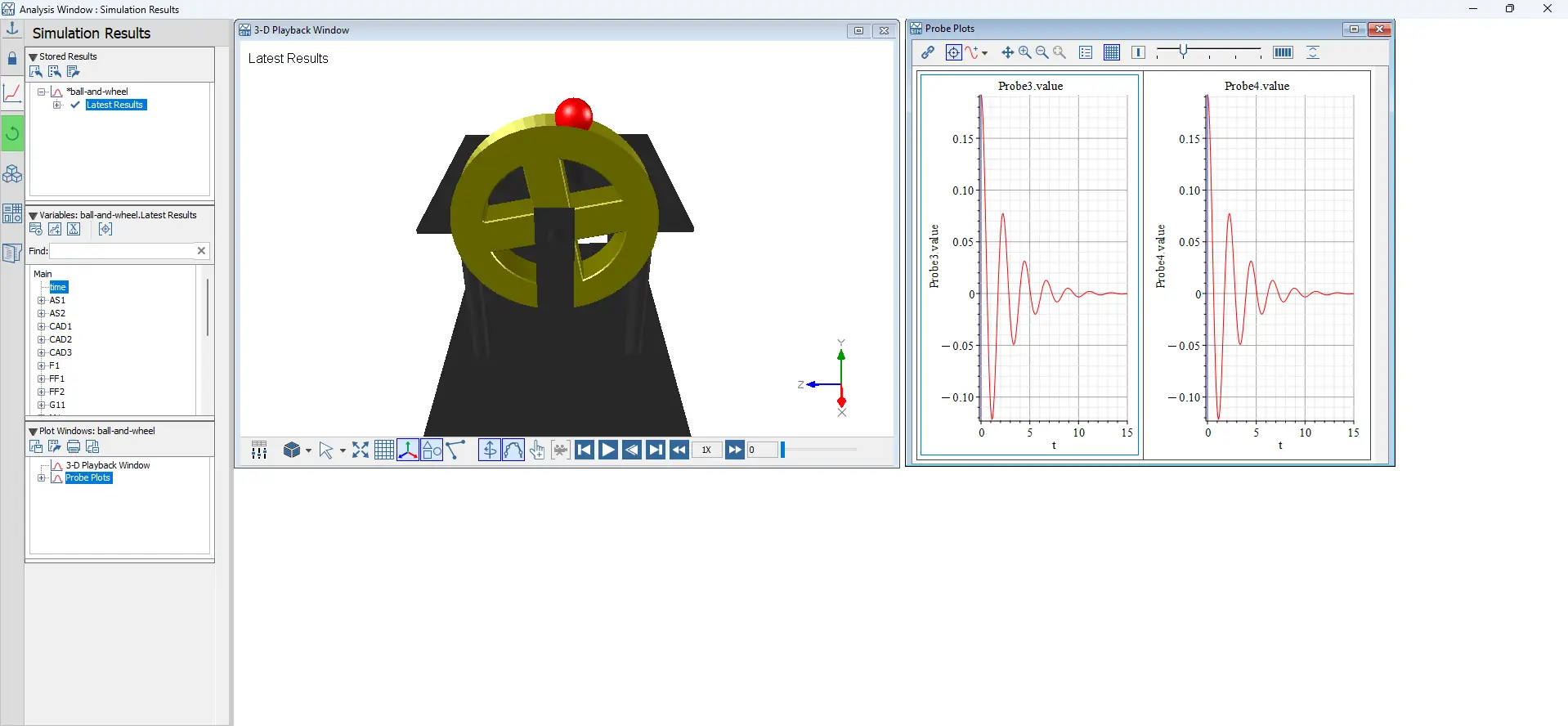Collapse the Stored Results section
1568x726 pixels.
33,57
